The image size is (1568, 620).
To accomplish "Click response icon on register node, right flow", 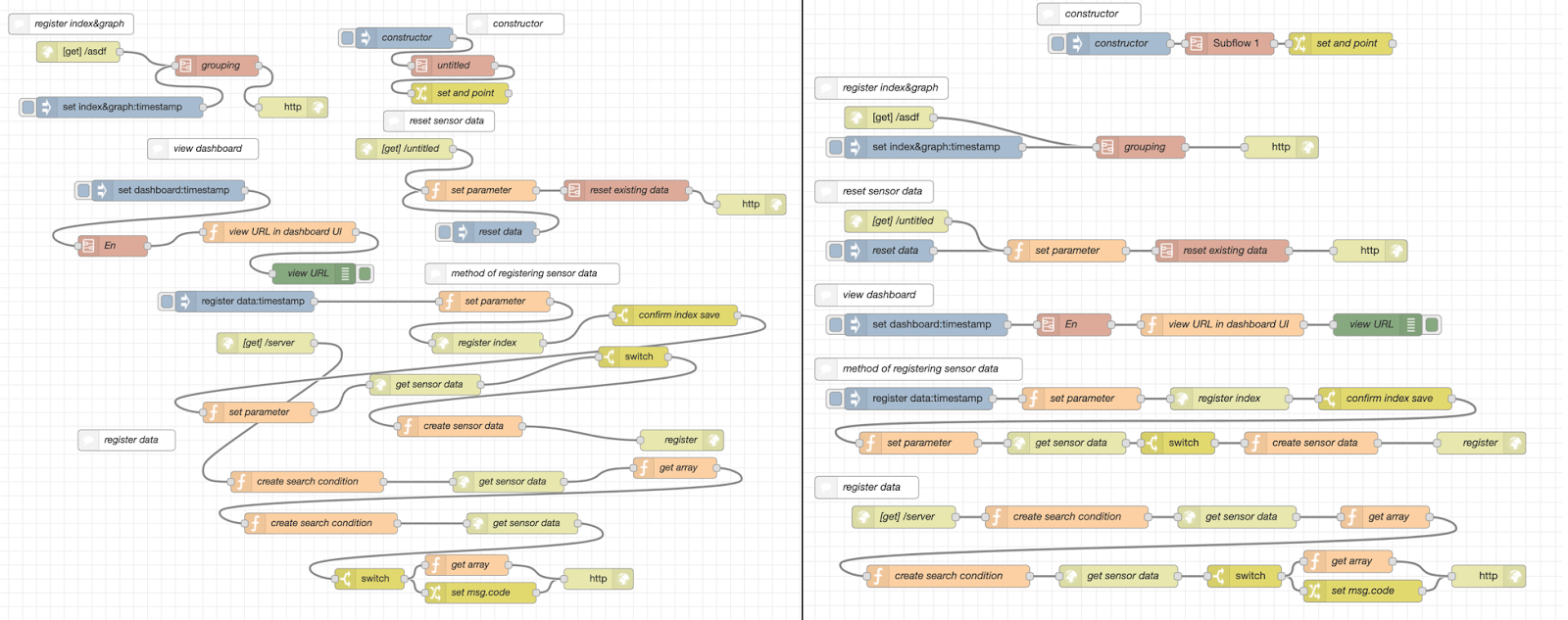I will tap(1515, 443).
